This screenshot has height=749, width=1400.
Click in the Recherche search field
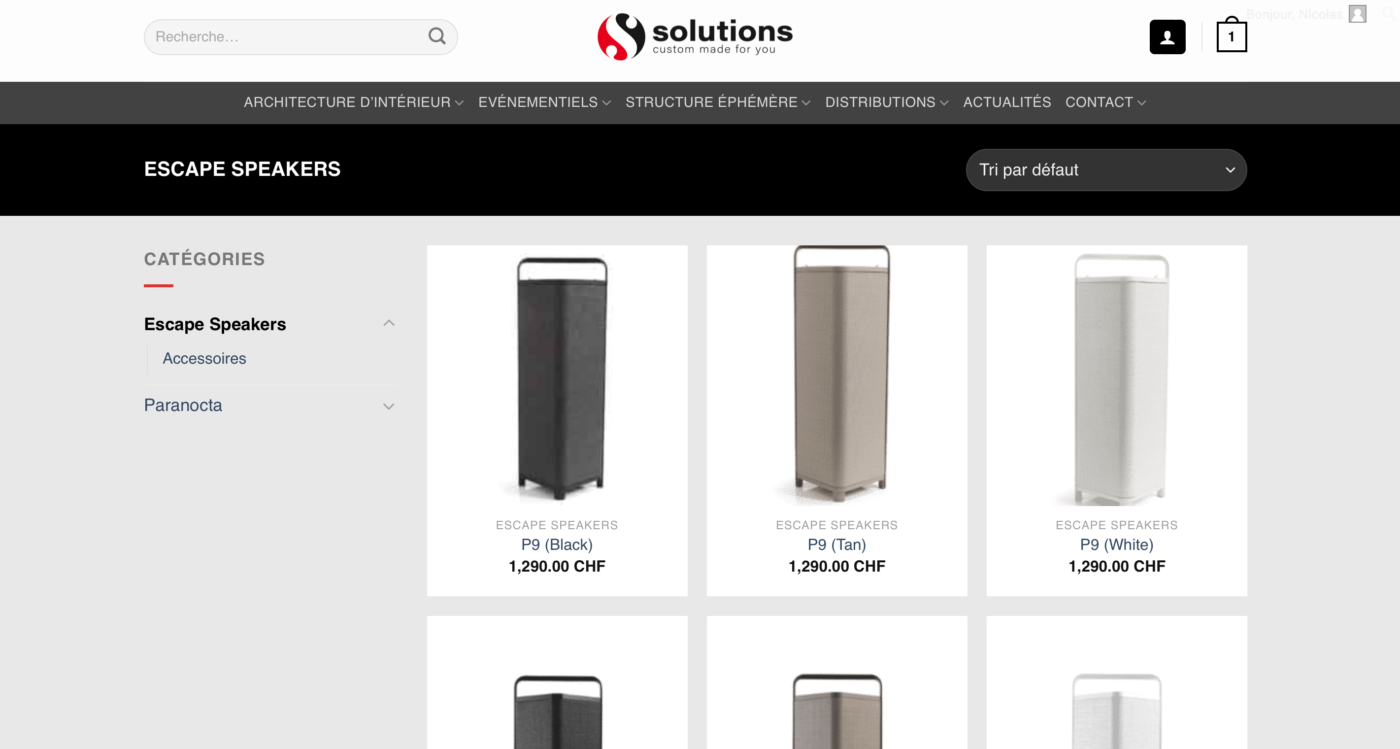(x=288, y=37)
